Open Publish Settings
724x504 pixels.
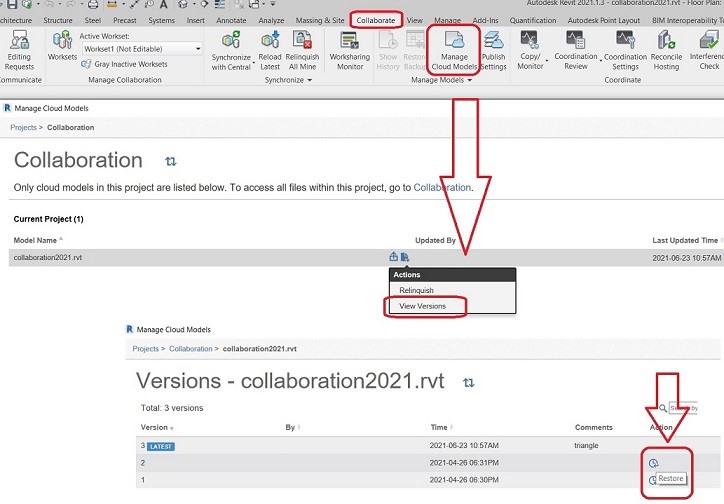(494, 50)
